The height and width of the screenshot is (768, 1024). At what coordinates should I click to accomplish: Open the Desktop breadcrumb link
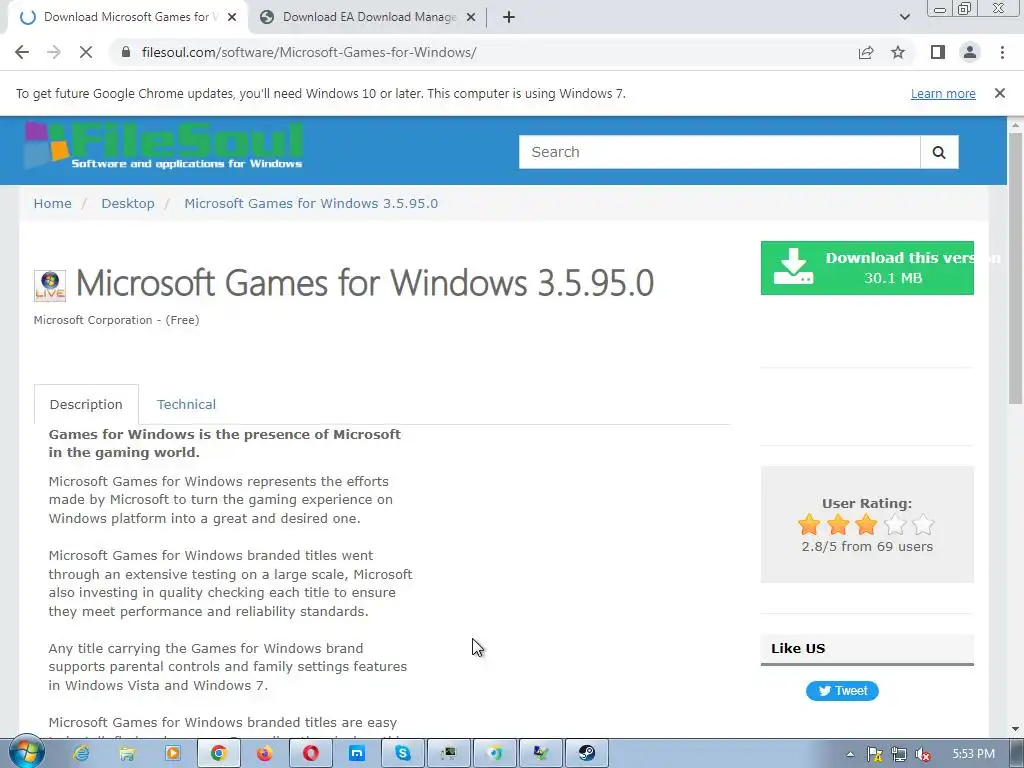click(x=128, y=203)
